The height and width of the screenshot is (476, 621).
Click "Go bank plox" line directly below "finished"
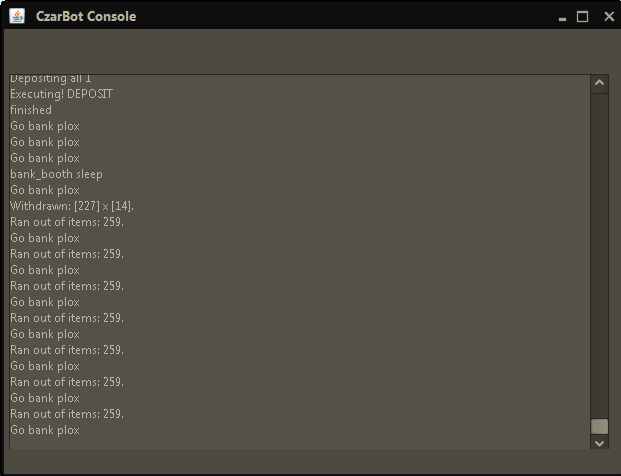point(45,126)
